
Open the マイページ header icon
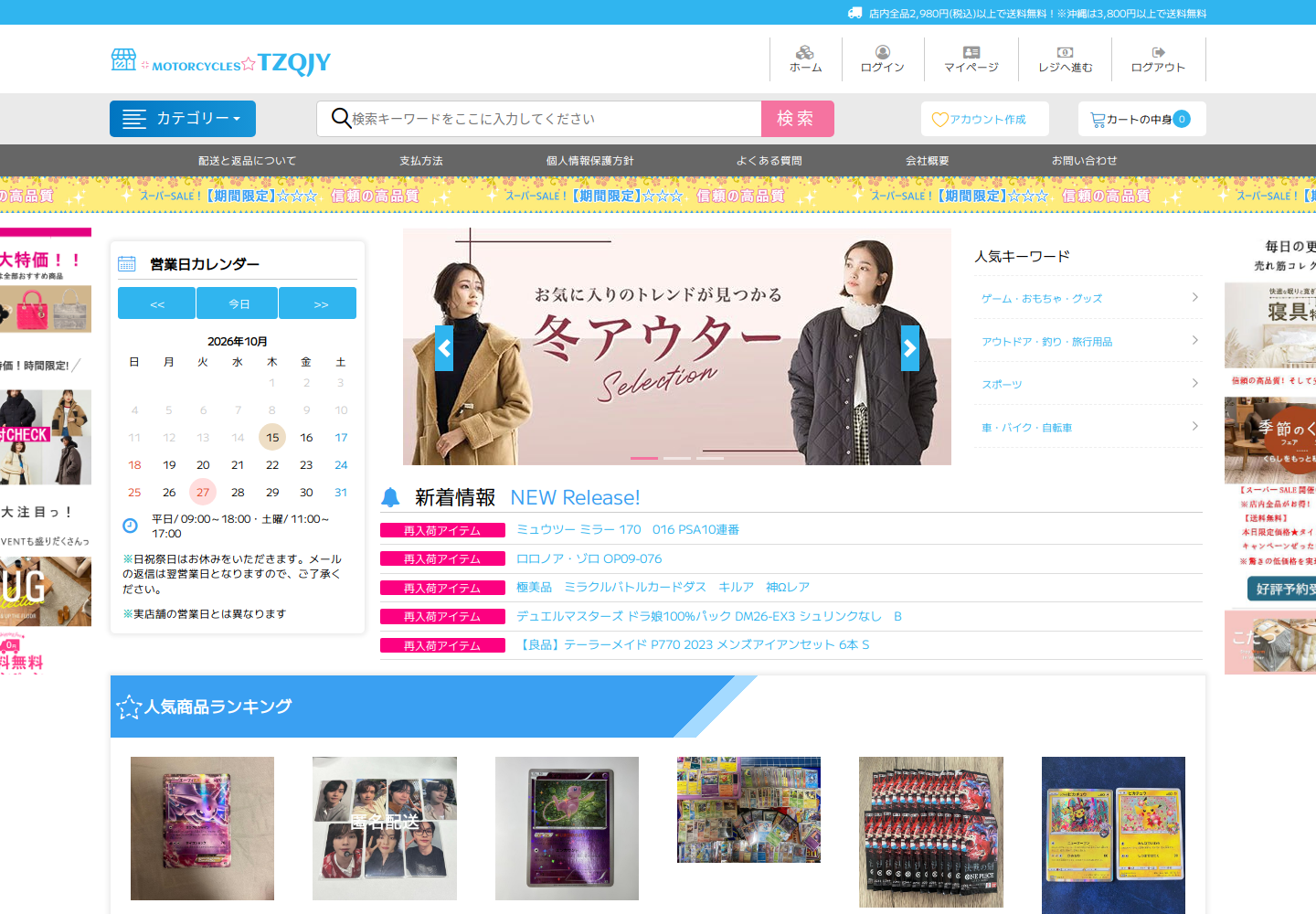(x=971, y=59)
